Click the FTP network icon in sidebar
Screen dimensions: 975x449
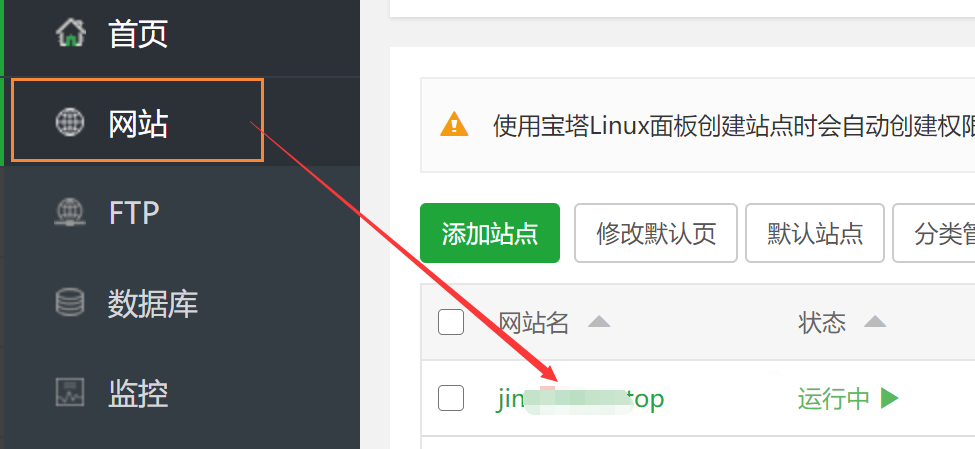(70, 211)
